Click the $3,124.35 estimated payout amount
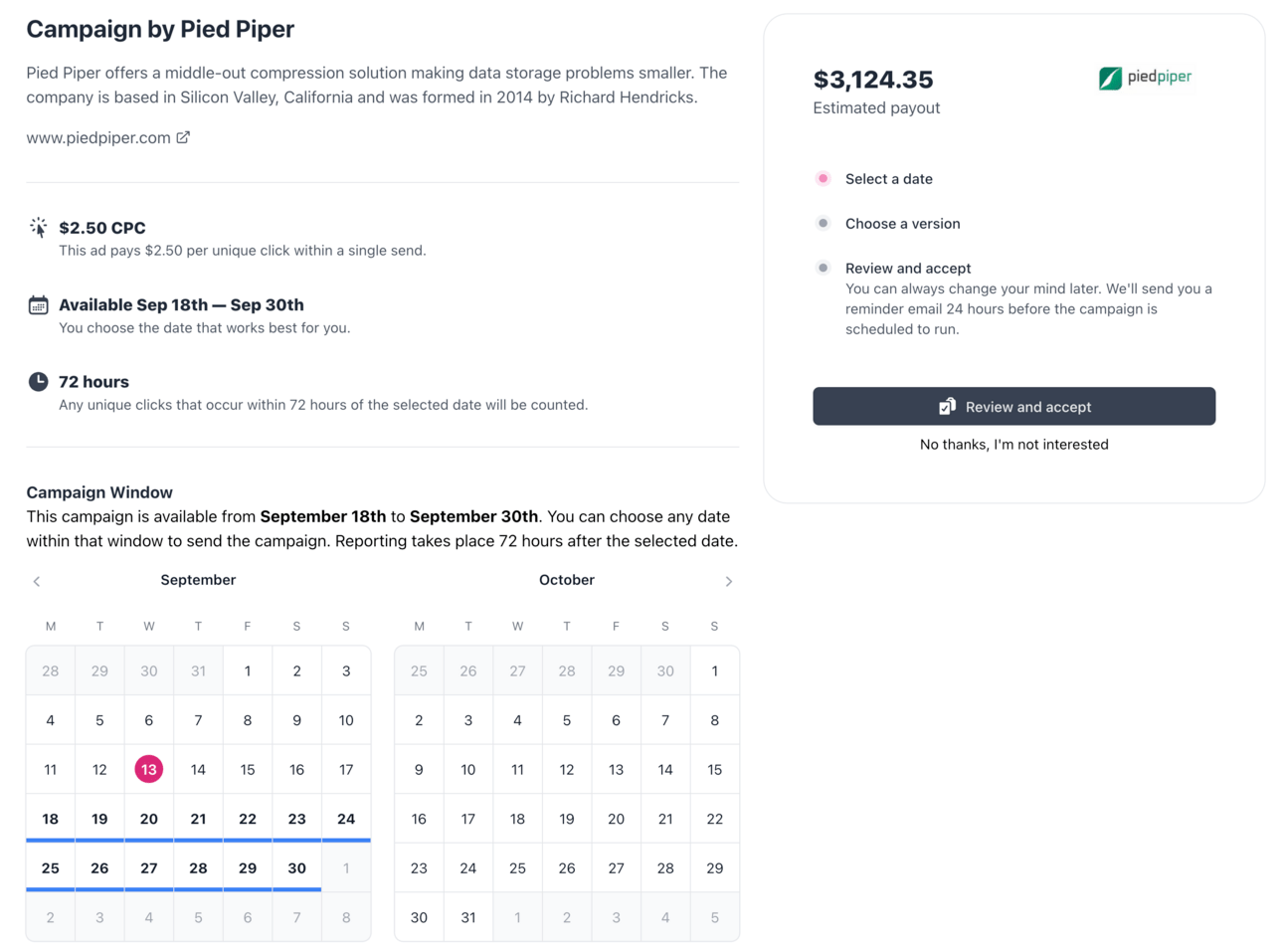Image resolution: width=1285 pixels, height=952 pixels. click(873, 80)
